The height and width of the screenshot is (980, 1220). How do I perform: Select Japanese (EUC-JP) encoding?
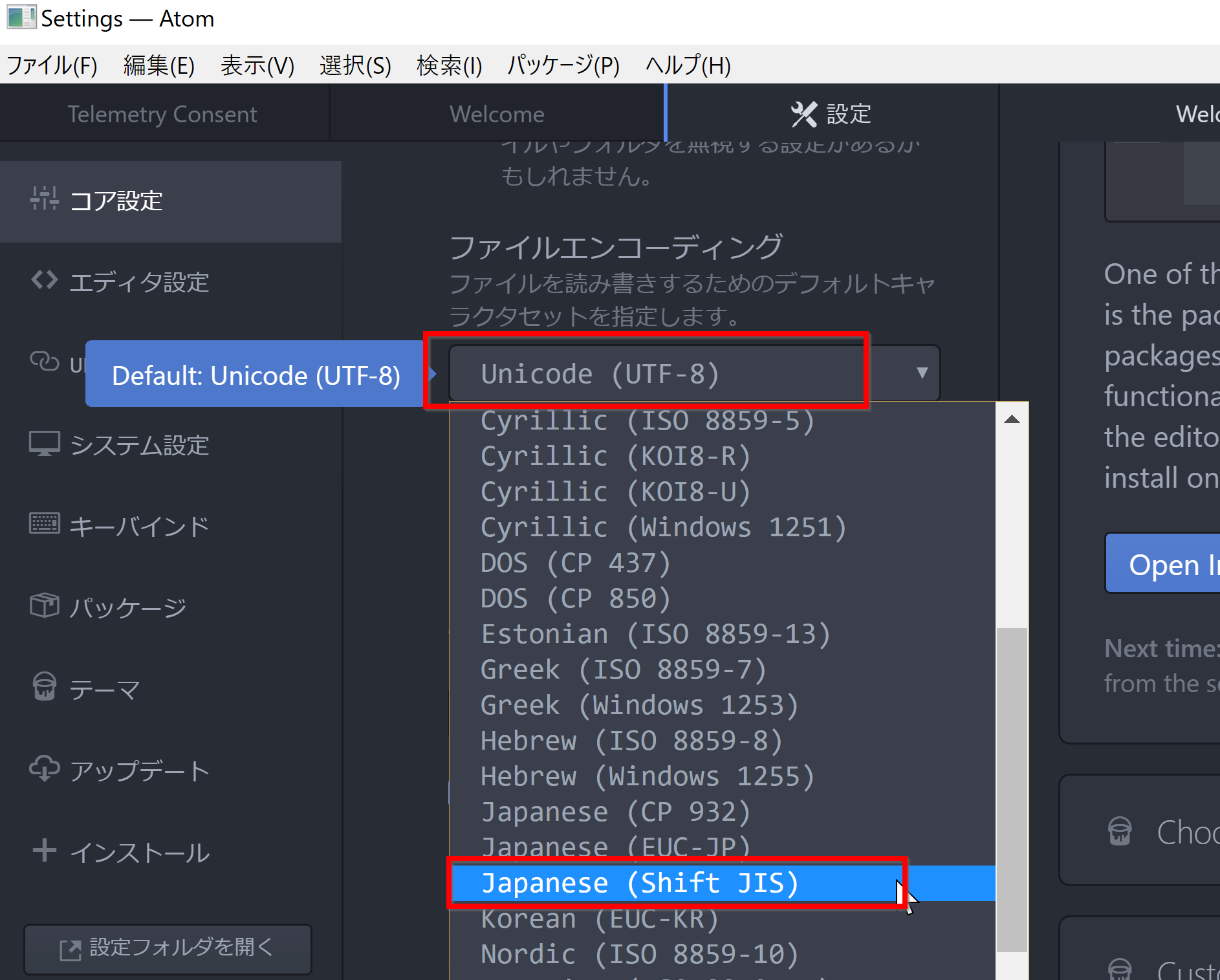coord(722,847)
